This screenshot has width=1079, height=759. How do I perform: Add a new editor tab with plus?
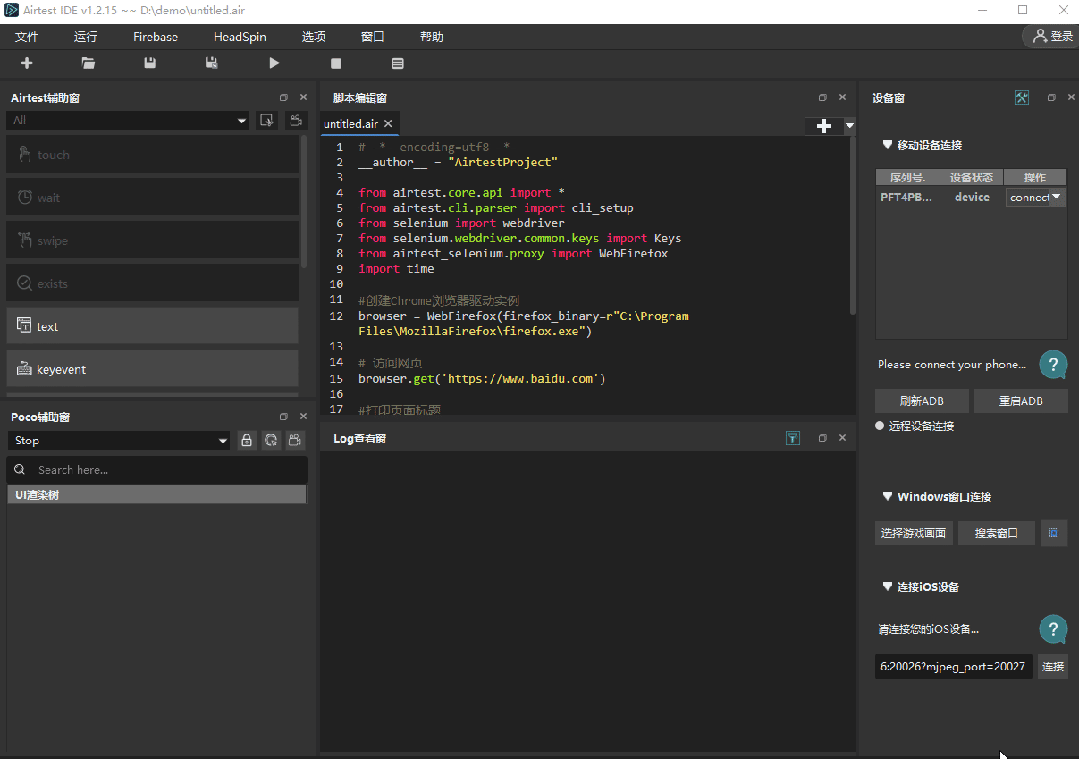tap(824, 126)
